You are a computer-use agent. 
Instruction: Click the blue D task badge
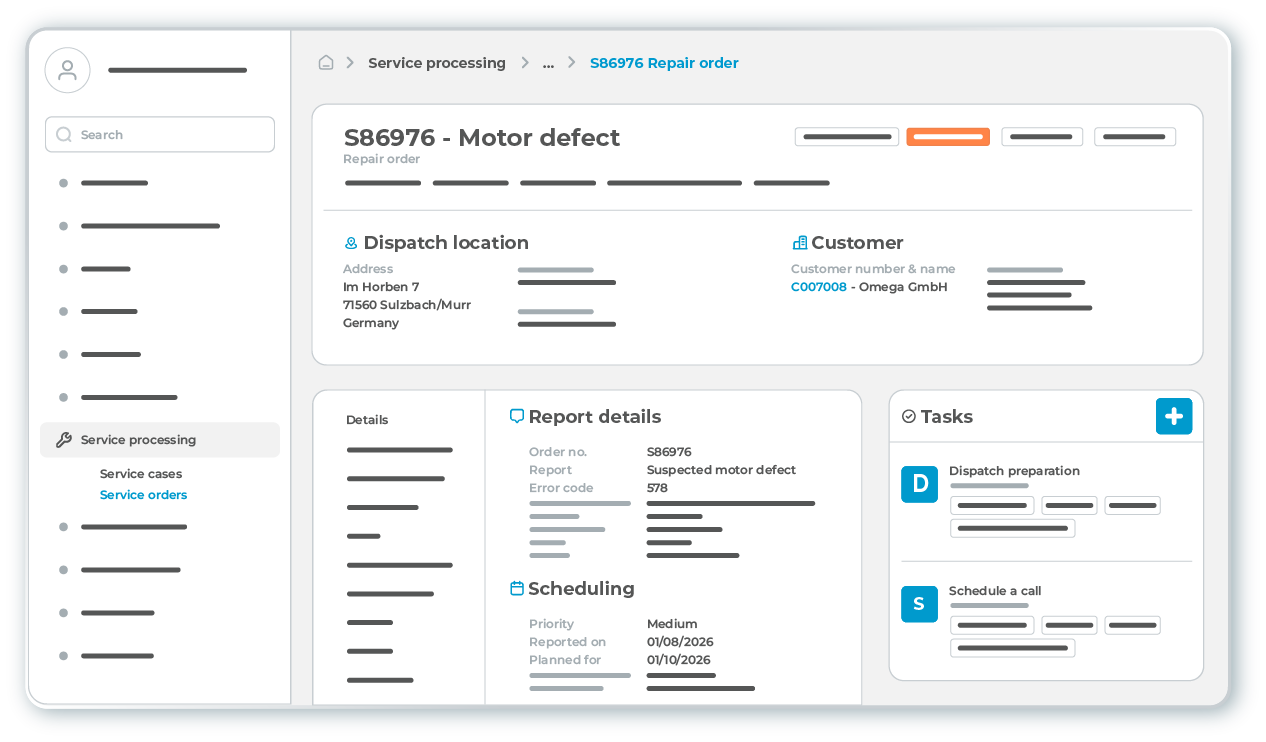tap(919, 484)
